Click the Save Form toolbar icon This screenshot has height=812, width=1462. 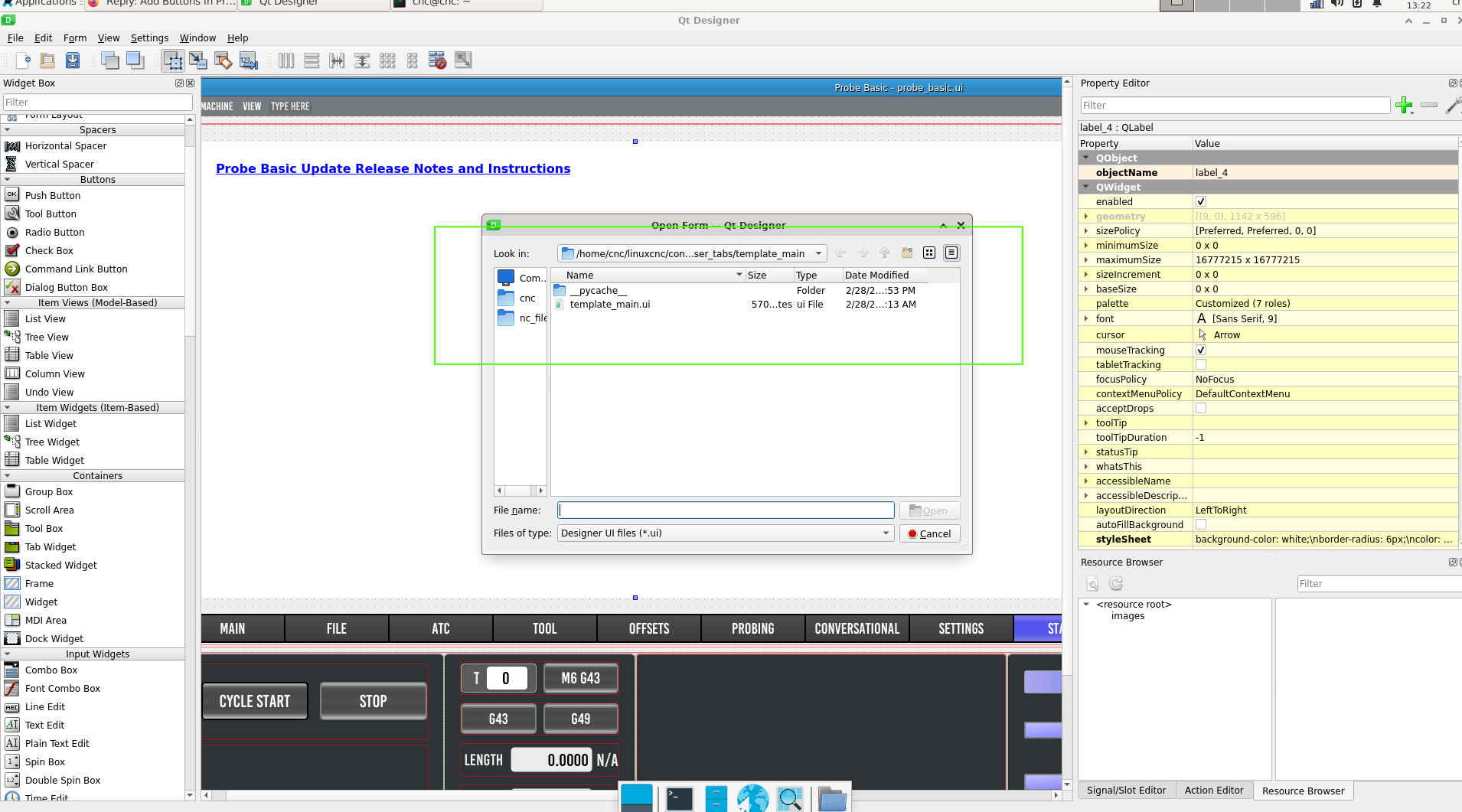coord(73,60)
